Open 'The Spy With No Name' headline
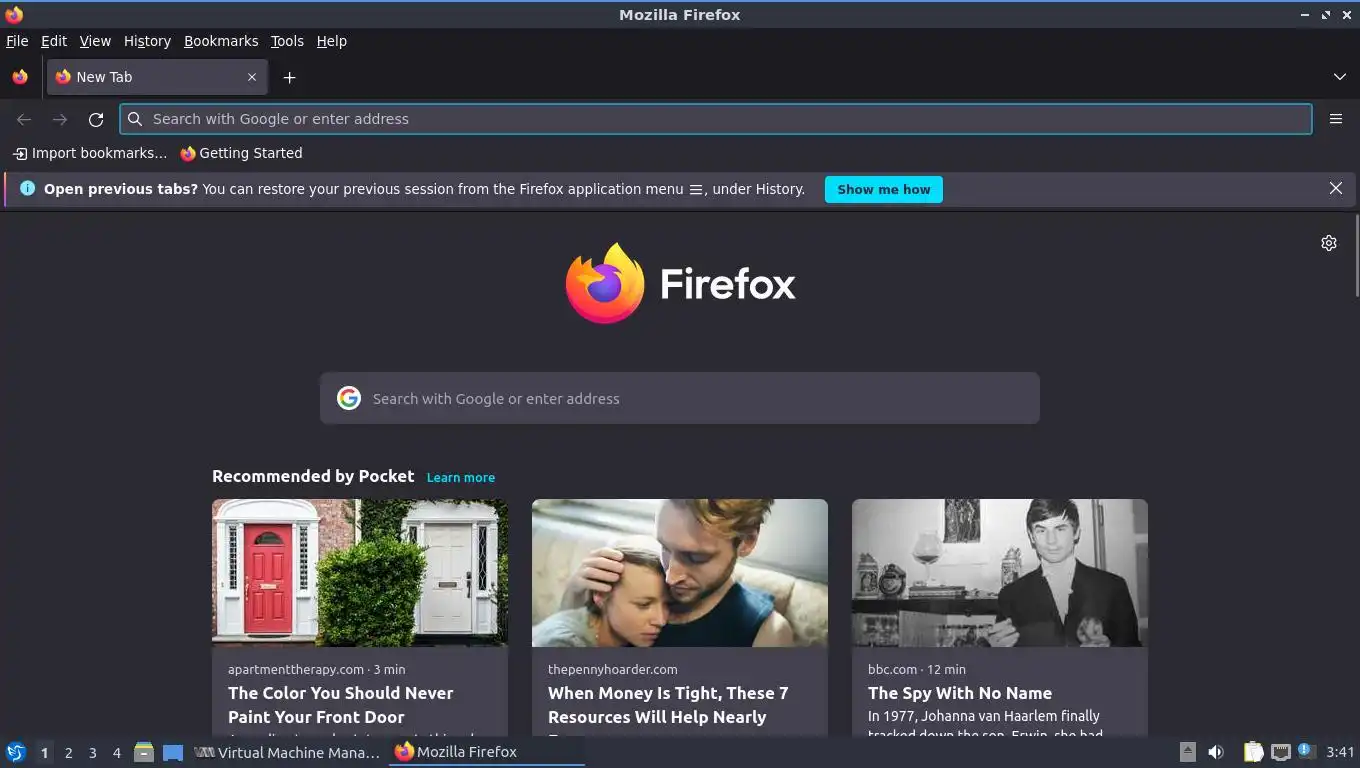This screenshot has width=1360, height=768. (x=960, y=693)
